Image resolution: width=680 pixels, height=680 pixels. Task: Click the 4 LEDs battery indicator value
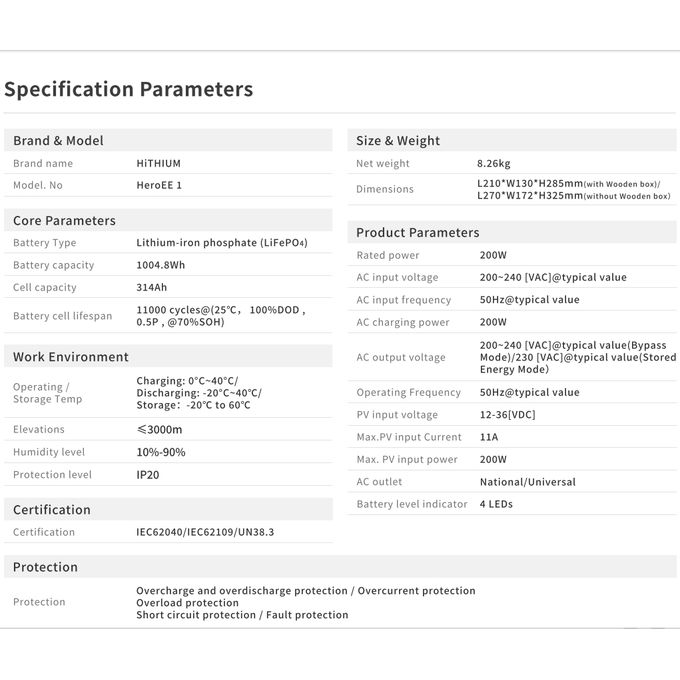point(496,504)
